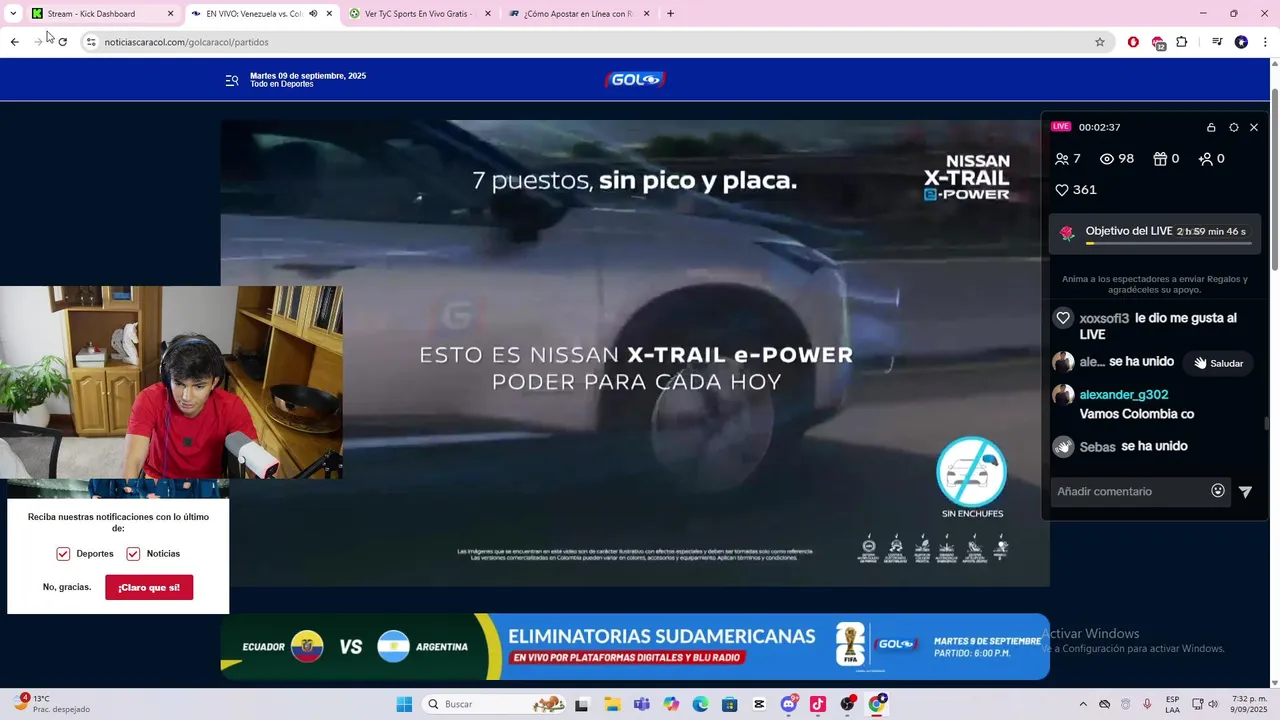
Task: Bookmark this page with star icon
Action: coord(1100,42)
